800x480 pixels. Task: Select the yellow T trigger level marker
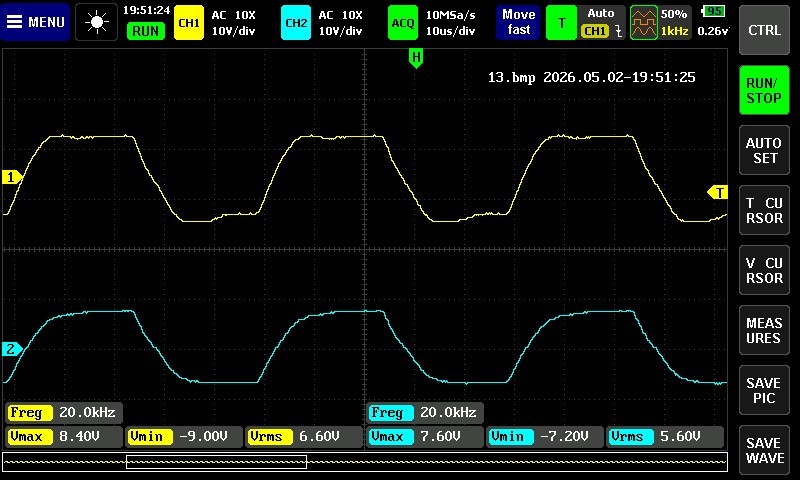tap(717, 192)
